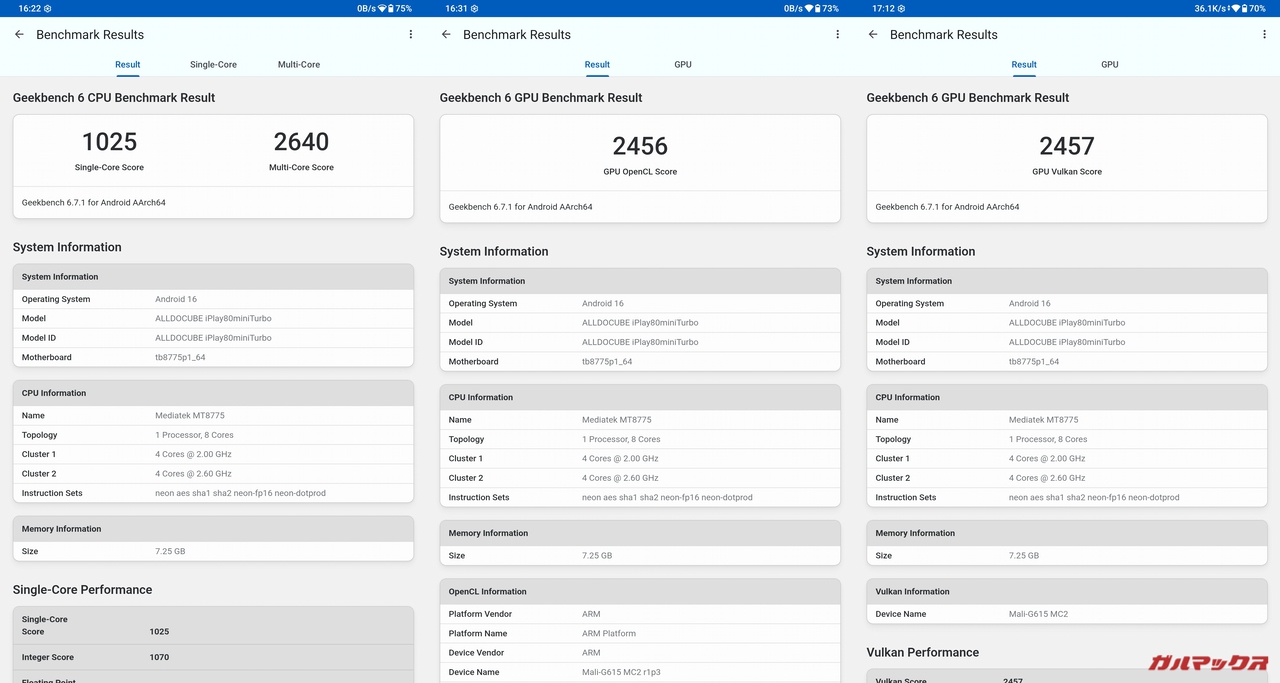
Task: Tap Model ID row on Vulkan screen
Action: click(x=1067, y=342)
